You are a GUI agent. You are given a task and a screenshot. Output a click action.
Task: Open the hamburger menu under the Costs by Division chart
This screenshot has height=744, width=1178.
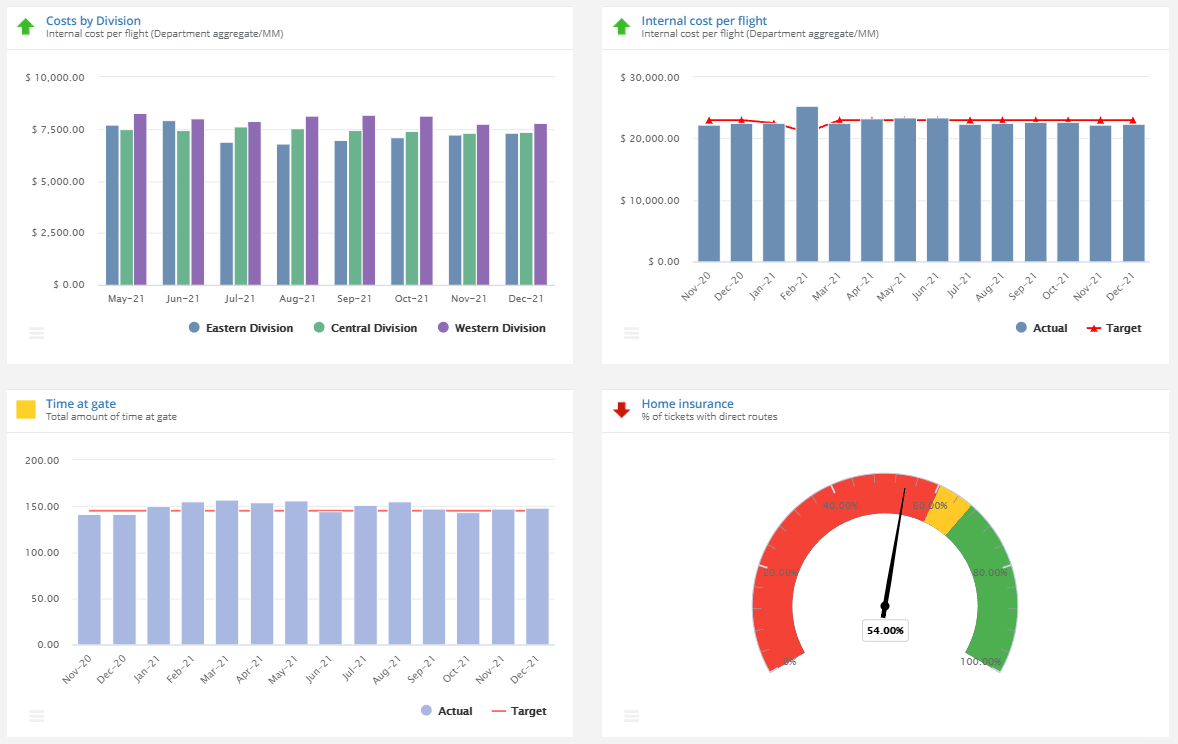coord(37,332)
